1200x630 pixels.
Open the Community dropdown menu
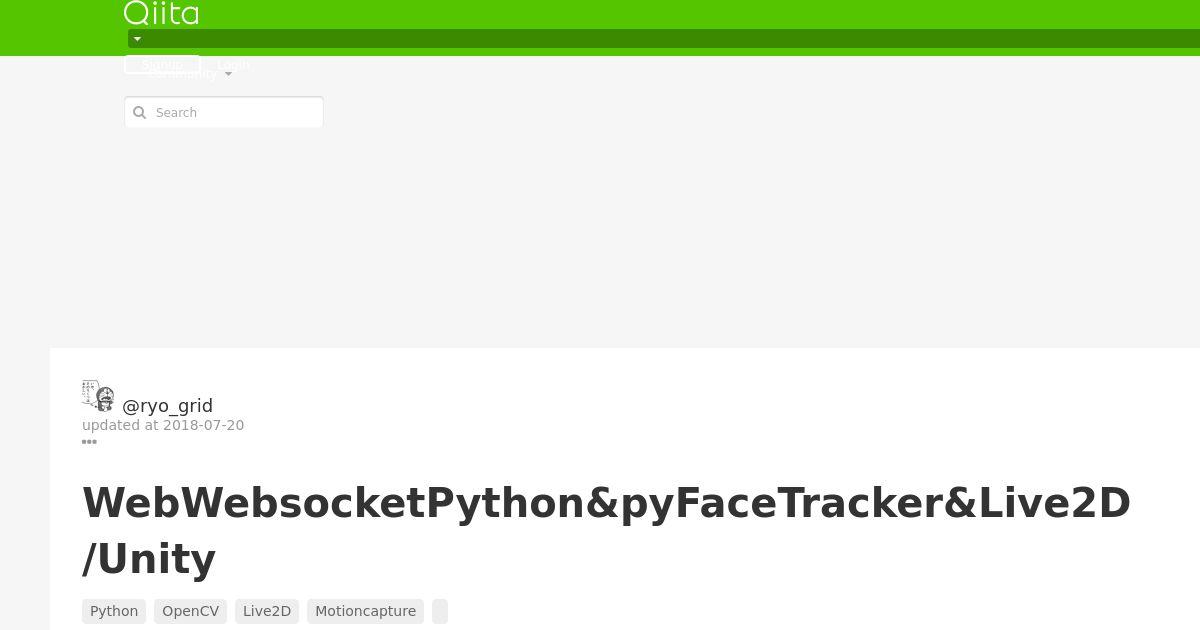coord(183,74)
